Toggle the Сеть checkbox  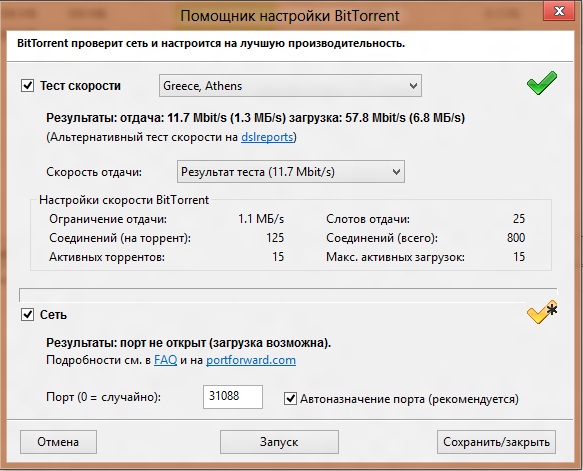click(28, 314)
